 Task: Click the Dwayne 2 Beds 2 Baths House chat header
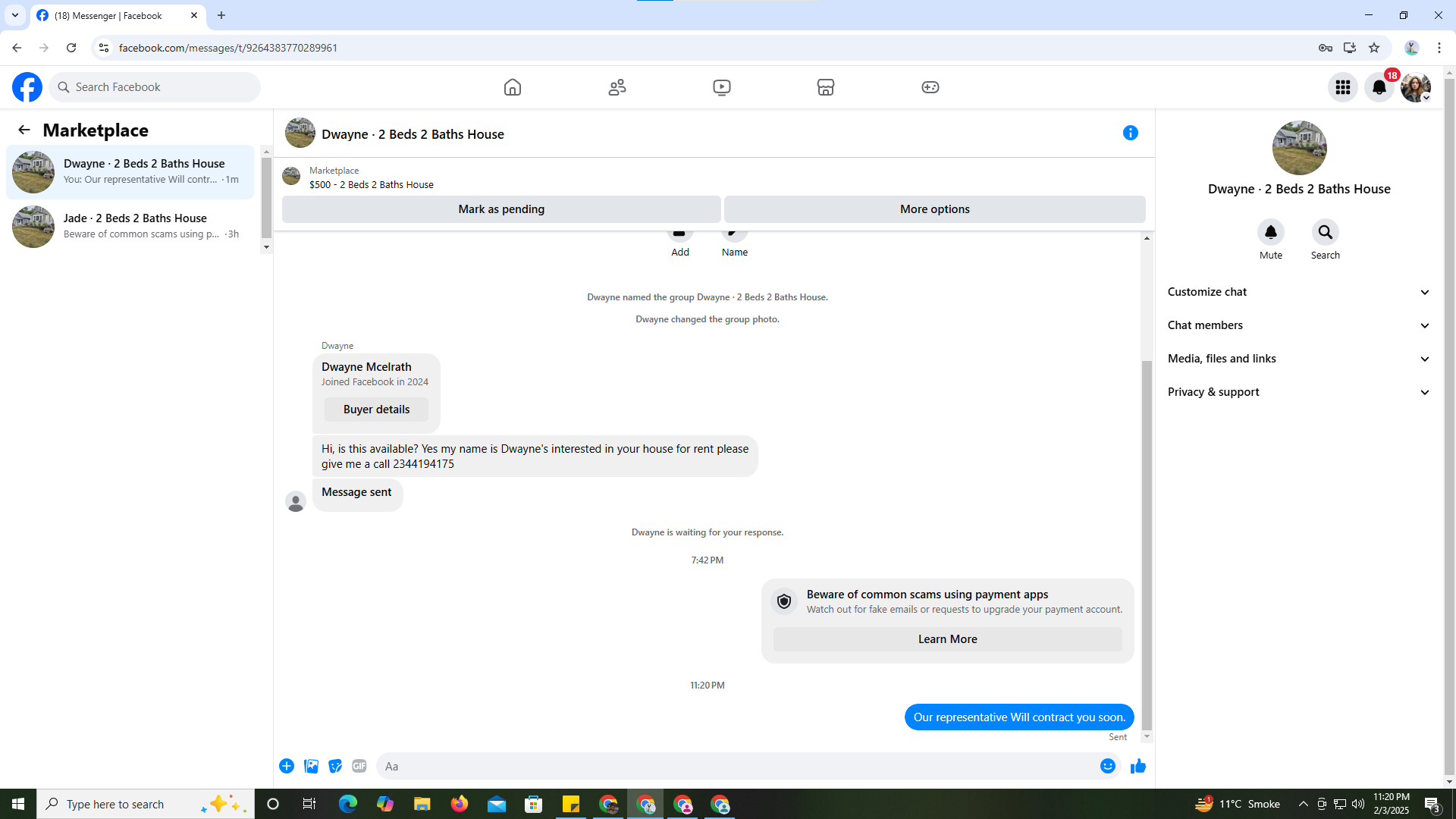point(413,134)
